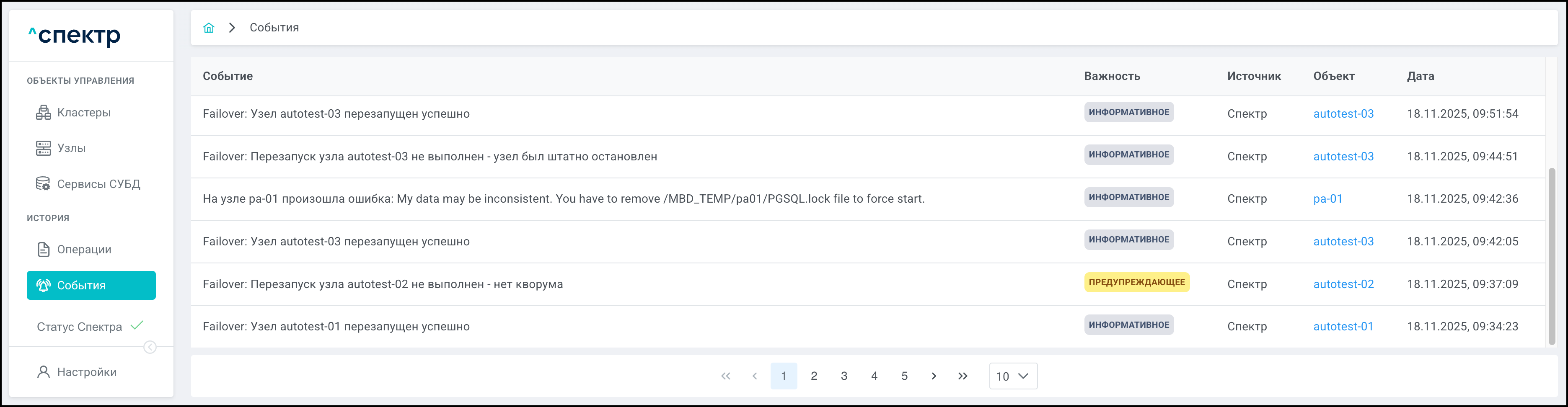Open page 5 of events
The height and width of the screenshot is (407, 1568).
pos(904,376)
